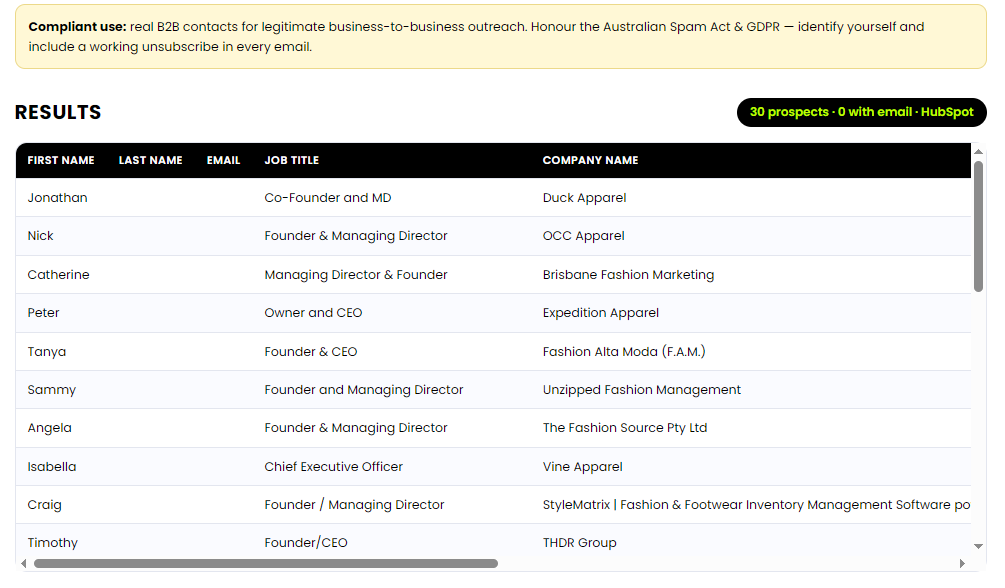Click the FIRST NAME column header

tap(61, 160)
